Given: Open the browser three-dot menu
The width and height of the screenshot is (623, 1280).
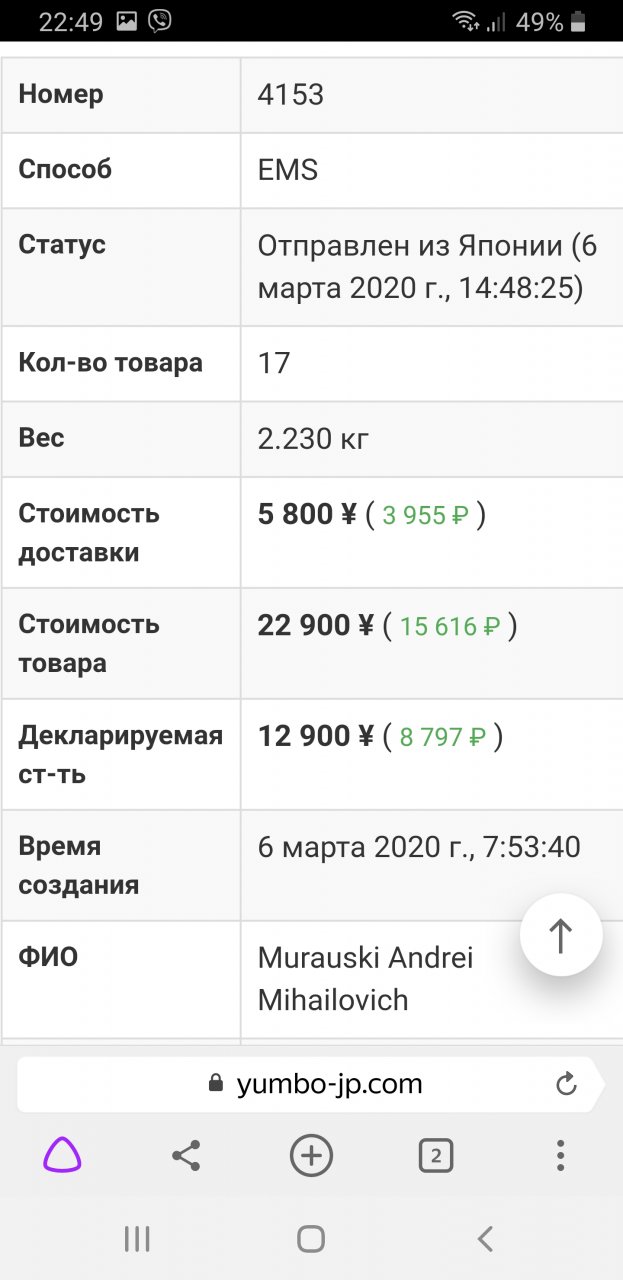Looking at the screenshot, I should (560, 1156).
